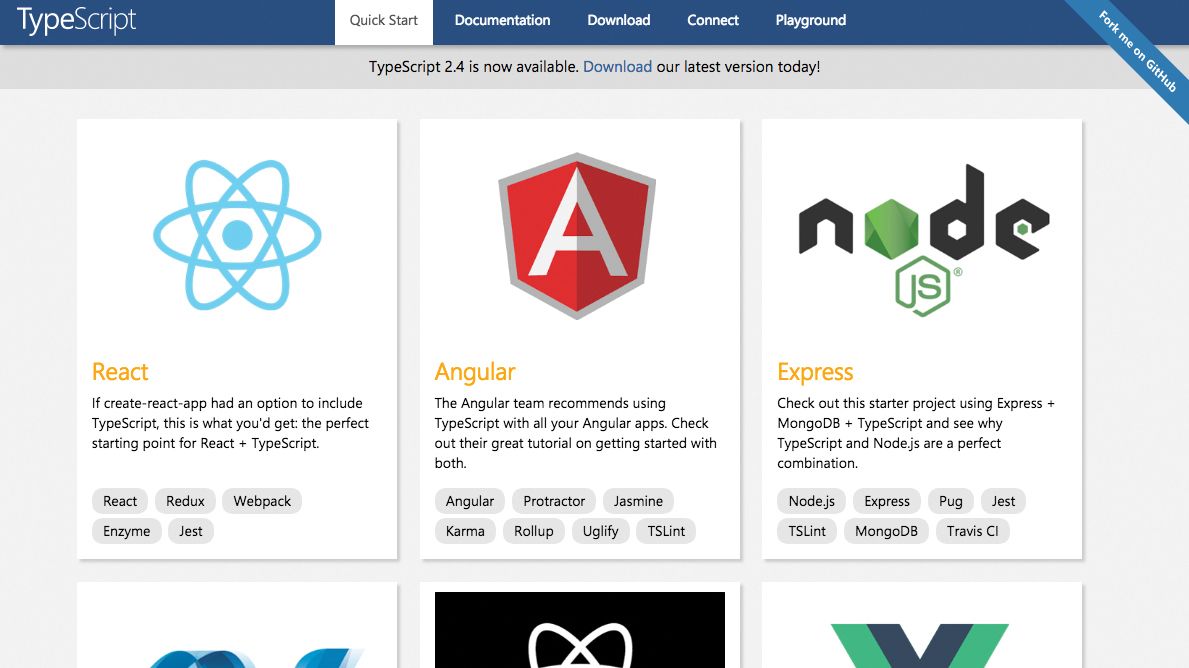Click the Jasmine tag on the Angular card
Viewport: 1189px width, 668px height.
(638, 500)
